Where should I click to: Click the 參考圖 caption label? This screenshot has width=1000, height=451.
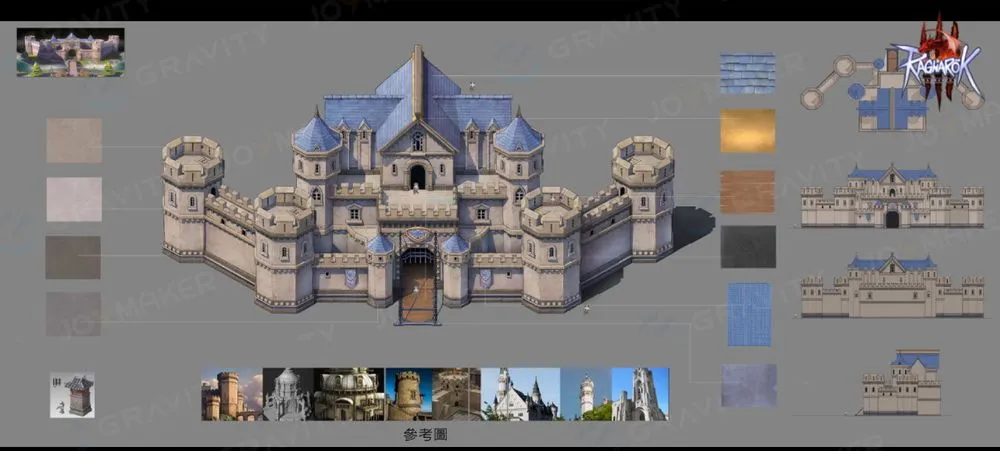pyautogui.click(x=423, y=435)
